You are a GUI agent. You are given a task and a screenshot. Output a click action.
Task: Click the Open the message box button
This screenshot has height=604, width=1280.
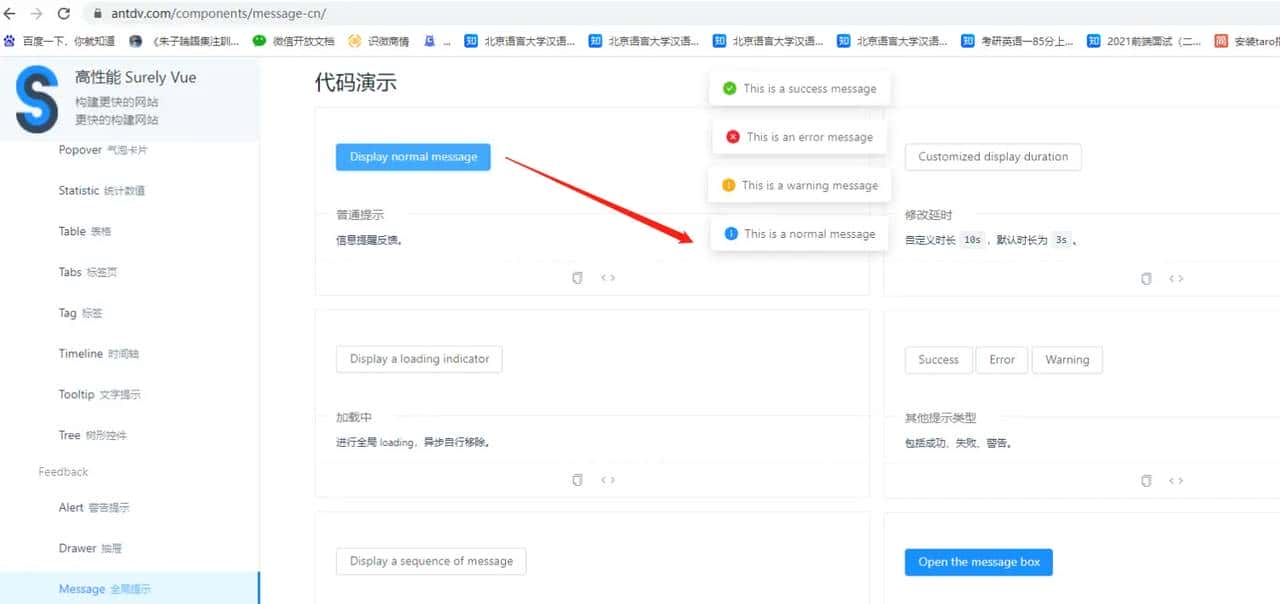point(978,562)
